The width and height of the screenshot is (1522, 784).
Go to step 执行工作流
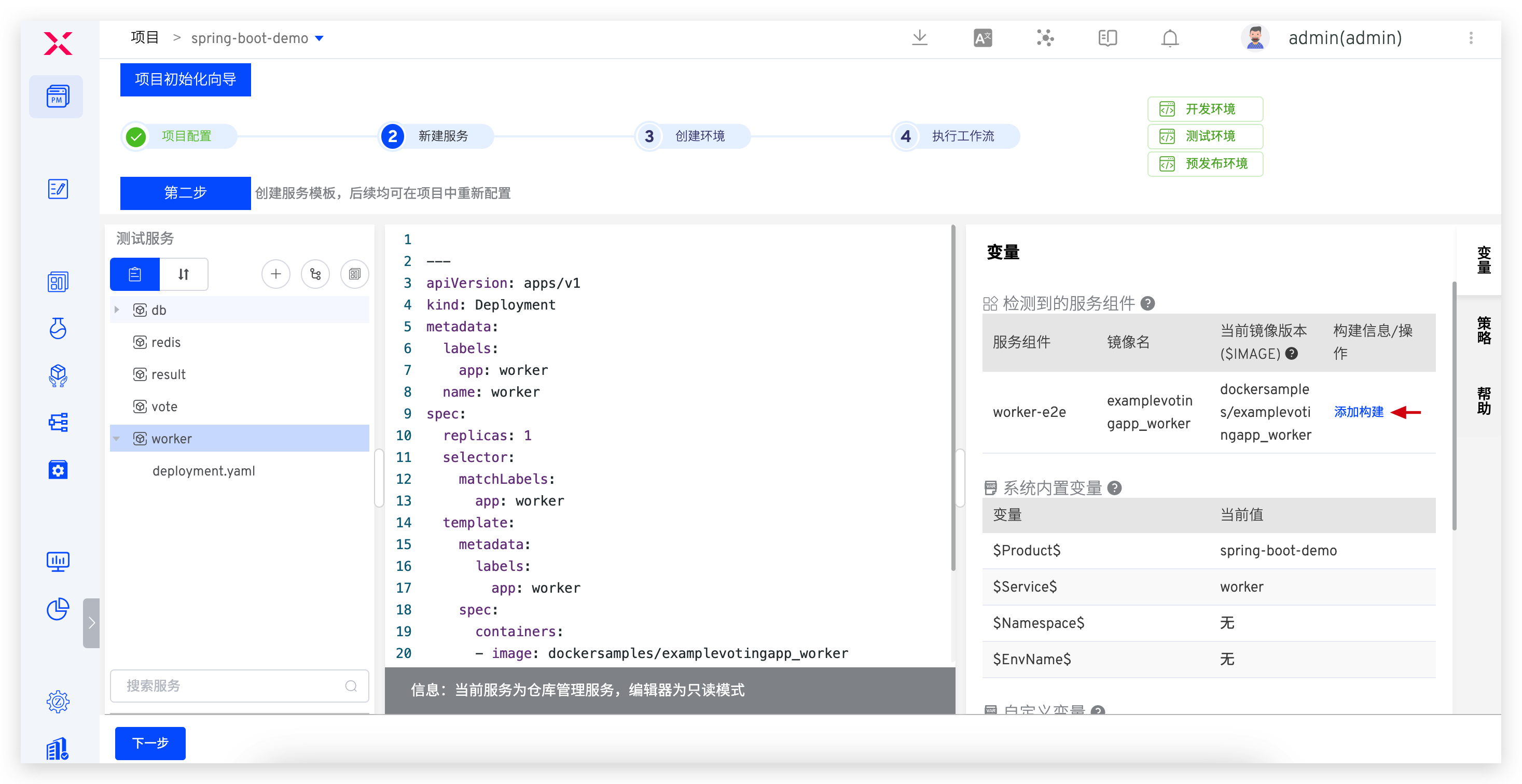956,136
